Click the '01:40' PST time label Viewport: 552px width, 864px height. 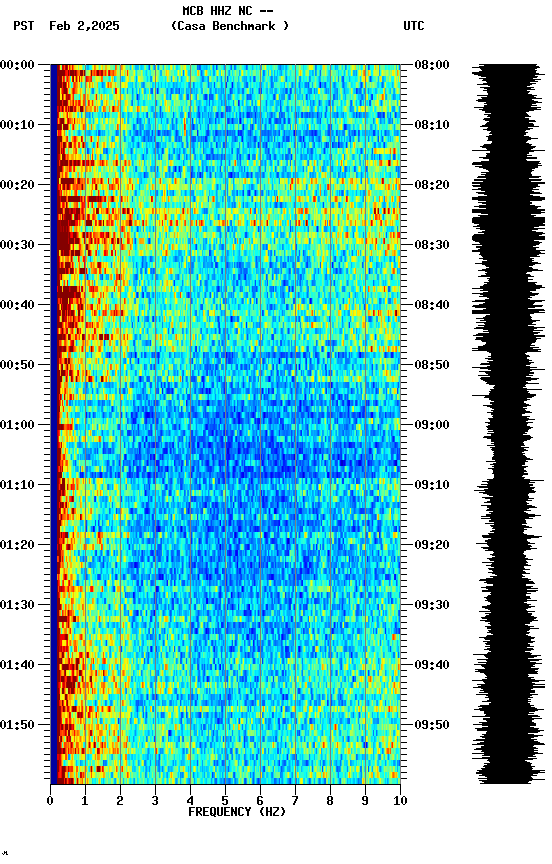(x=17, y=666)
